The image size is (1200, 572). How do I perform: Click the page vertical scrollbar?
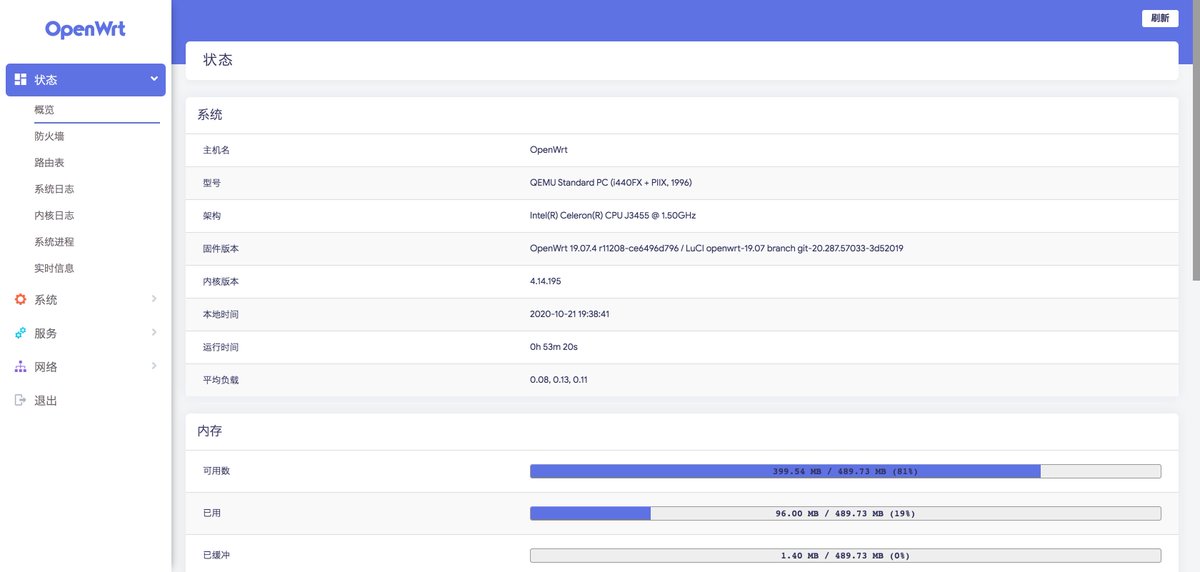coord(1196,140)
